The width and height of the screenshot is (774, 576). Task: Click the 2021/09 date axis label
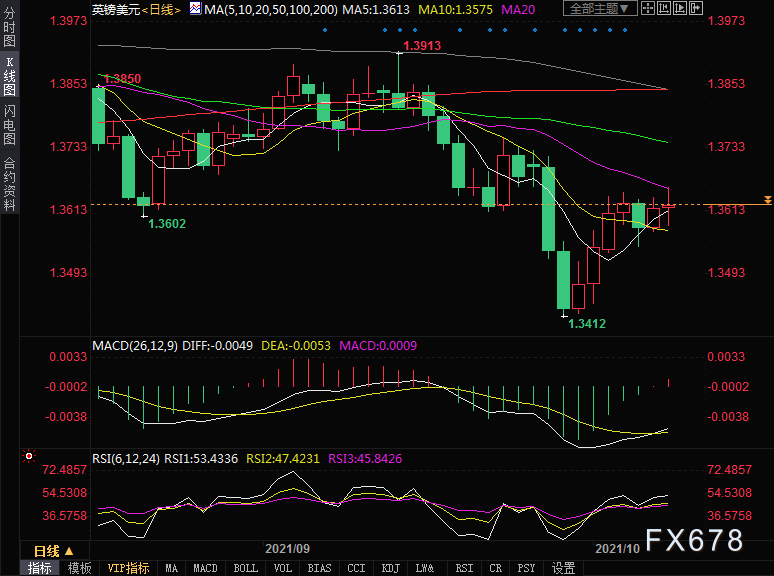[287, 548]
